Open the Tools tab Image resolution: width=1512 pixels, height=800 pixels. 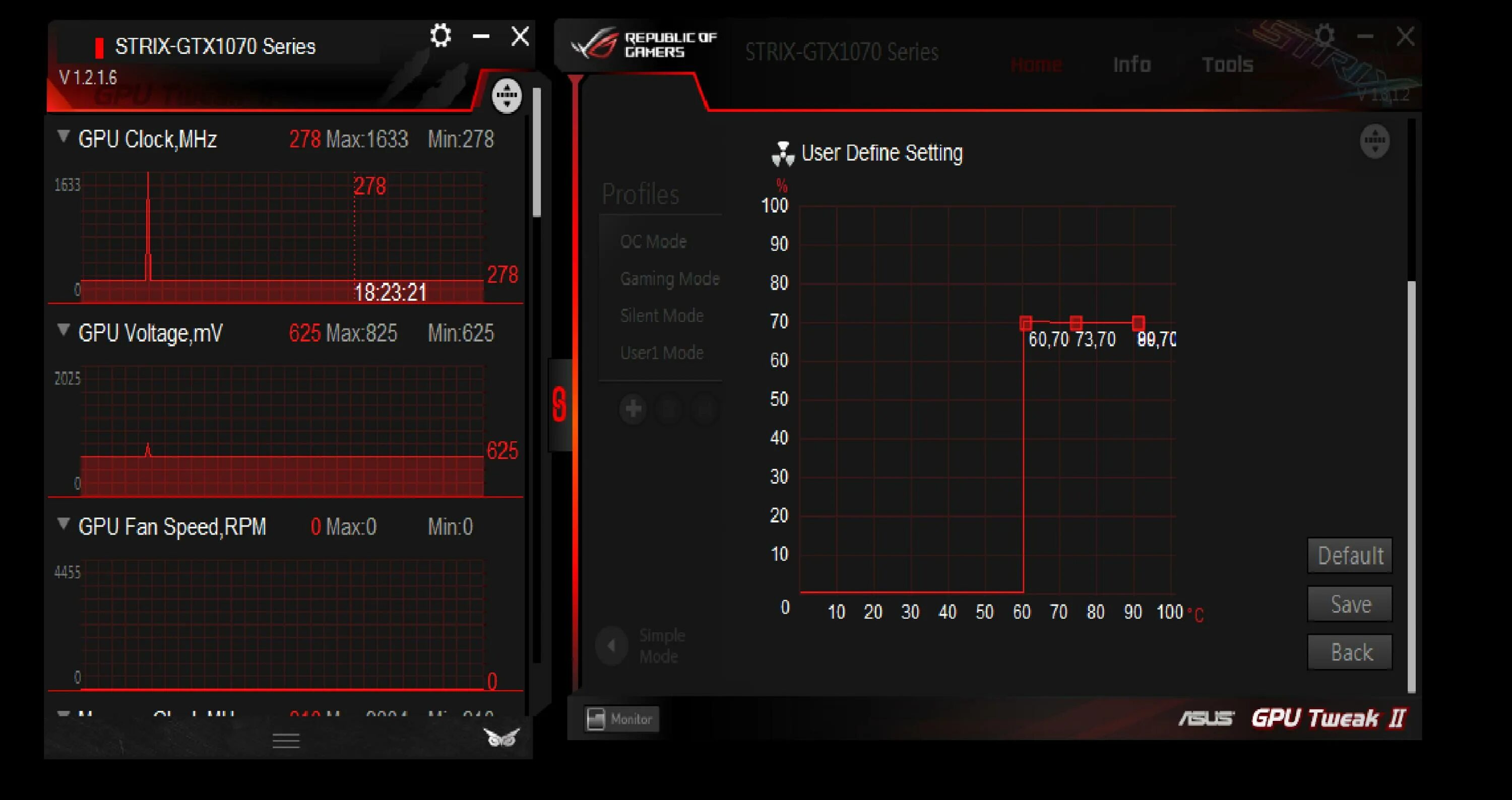1227,64
